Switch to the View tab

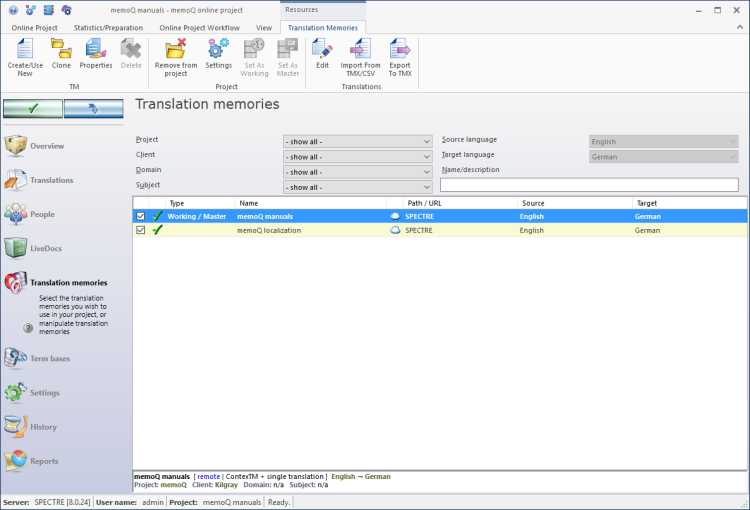coord(264,28)
